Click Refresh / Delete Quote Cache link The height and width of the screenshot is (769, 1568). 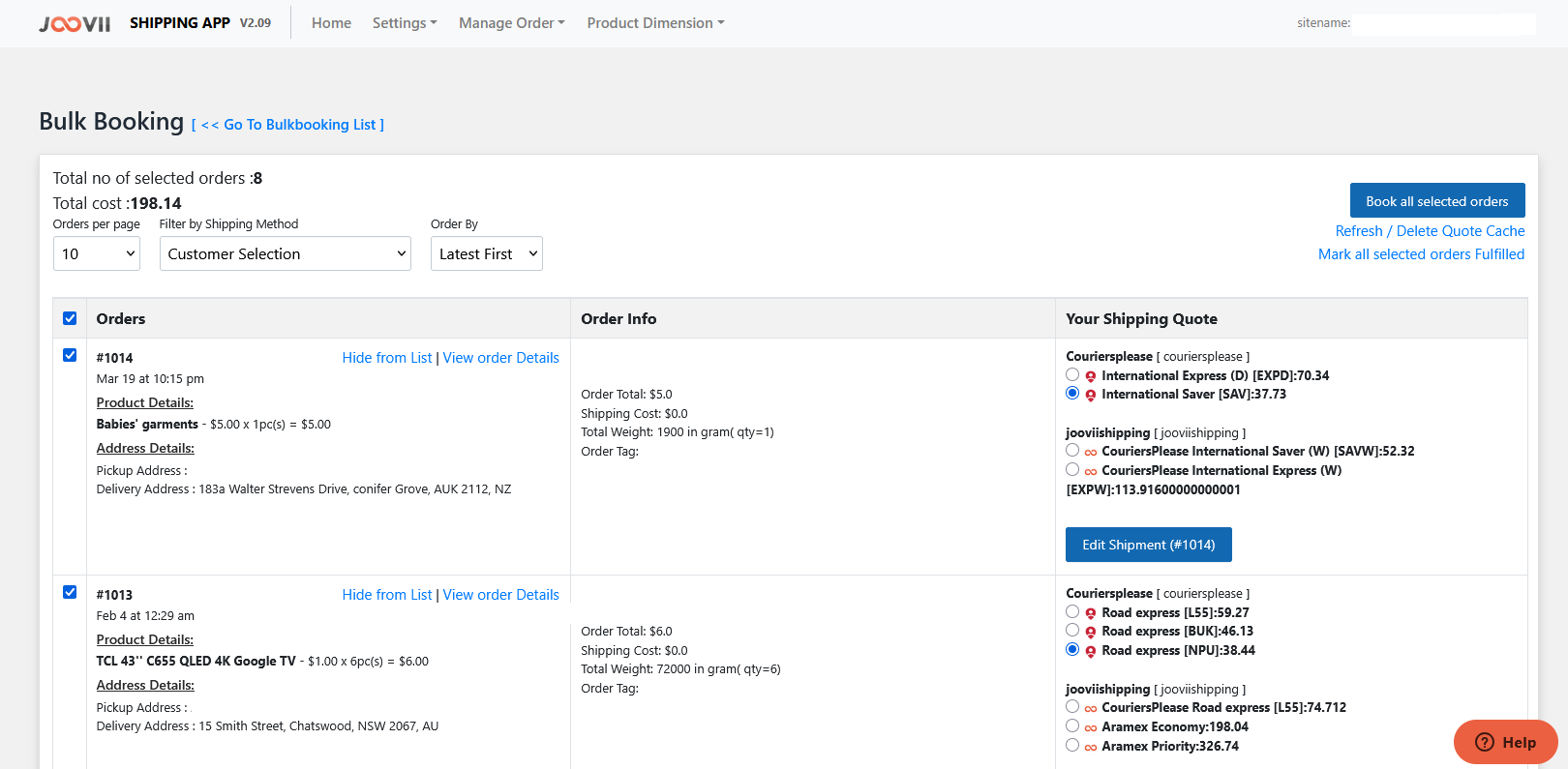coord(1430,231)
